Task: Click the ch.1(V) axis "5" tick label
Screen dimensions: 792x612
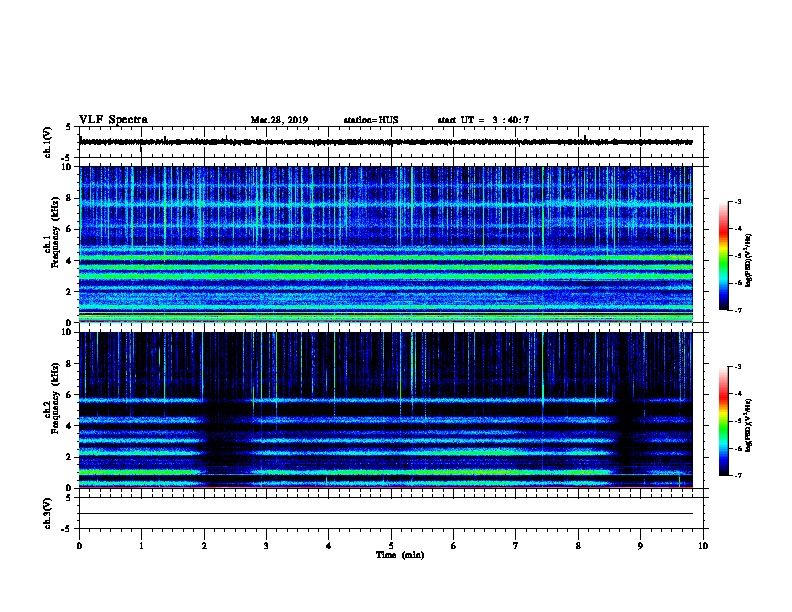Action: [x=69, y=127]
